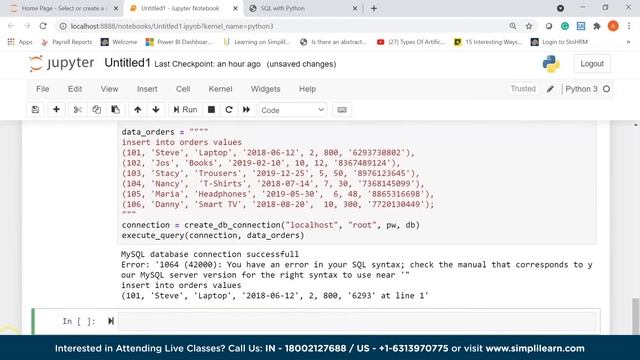
Task: Cut selected cells with scissors icon
Action: 78,110
